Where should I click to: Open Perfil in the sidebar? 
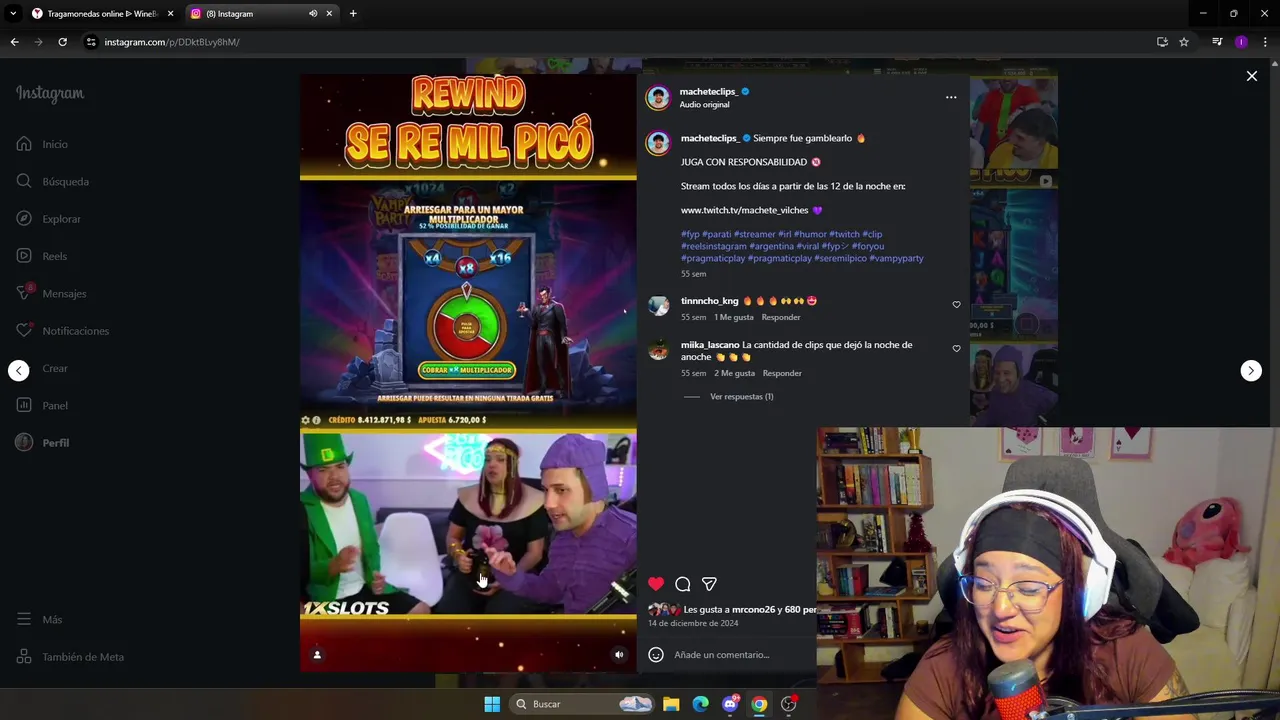42,443
